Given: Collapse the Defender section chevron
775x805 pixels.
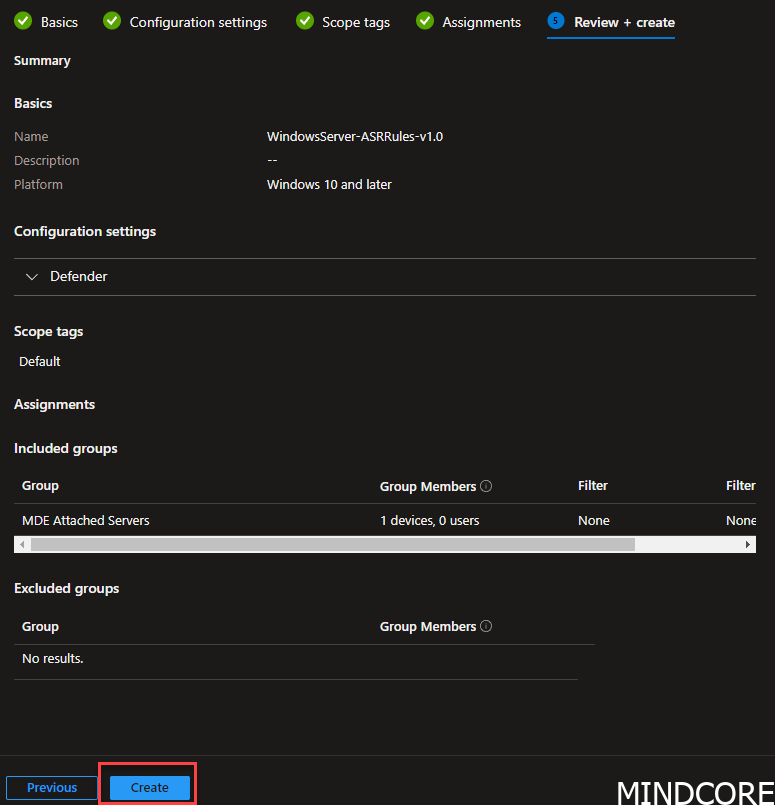Looking at the screenshot, I should point(32,277).
